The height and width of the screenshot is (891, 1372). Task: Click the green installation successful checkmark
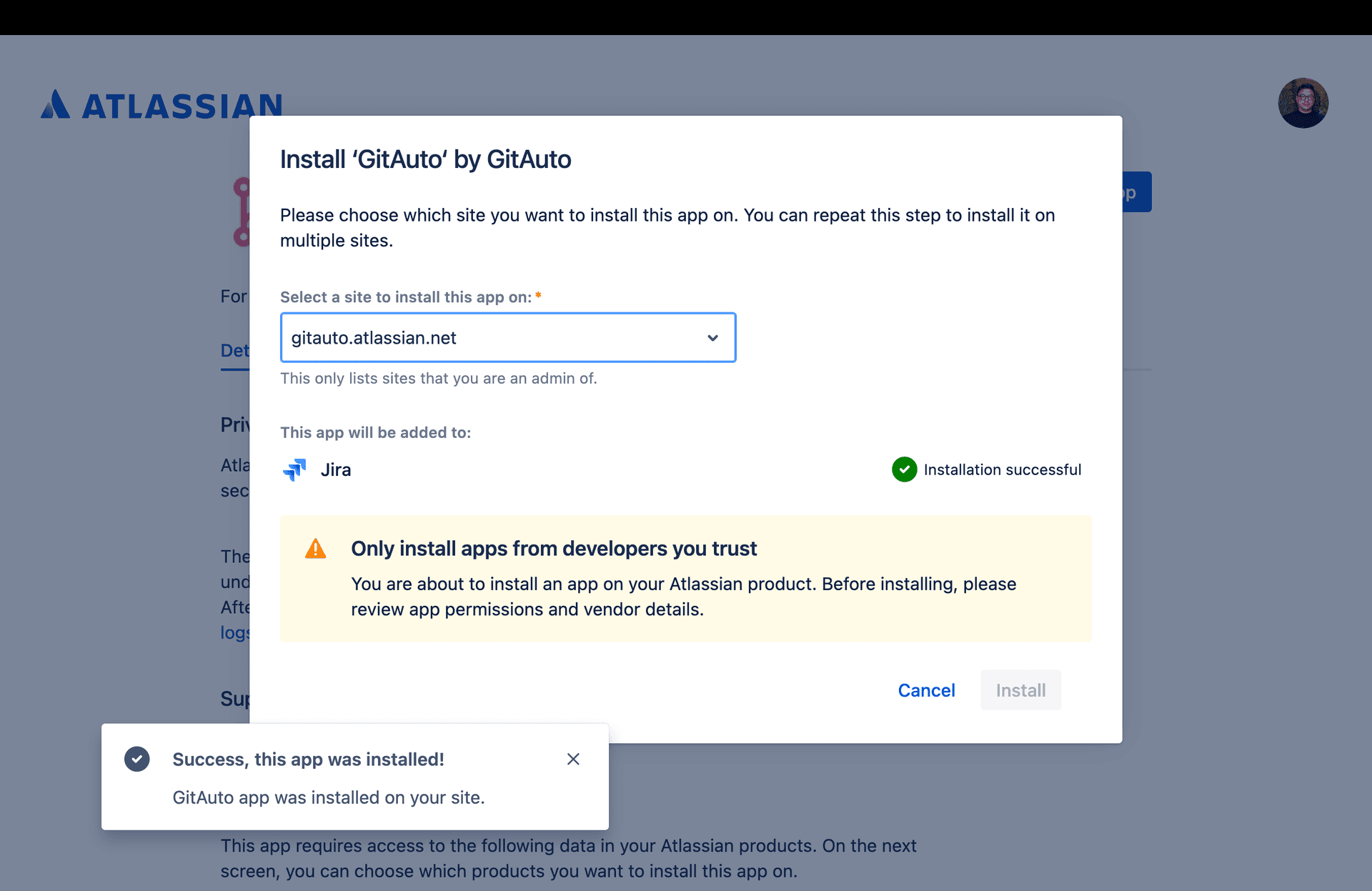pos(904,469)
